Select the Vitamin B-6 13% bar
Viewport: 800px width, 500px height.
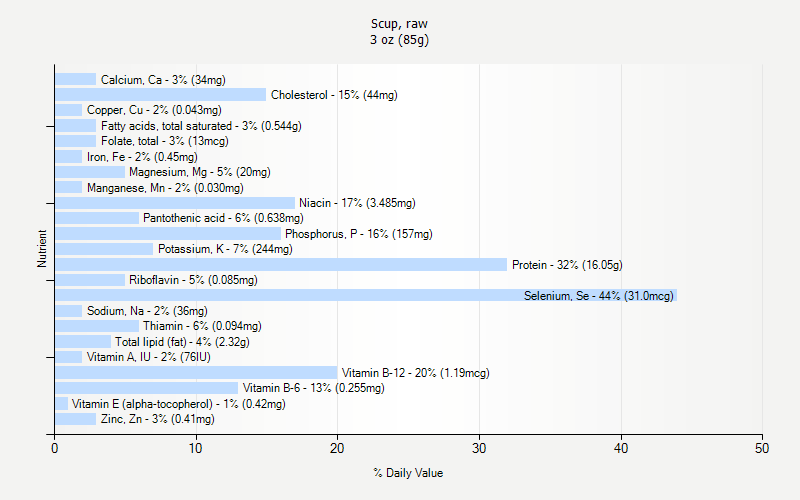coord(146,388)
